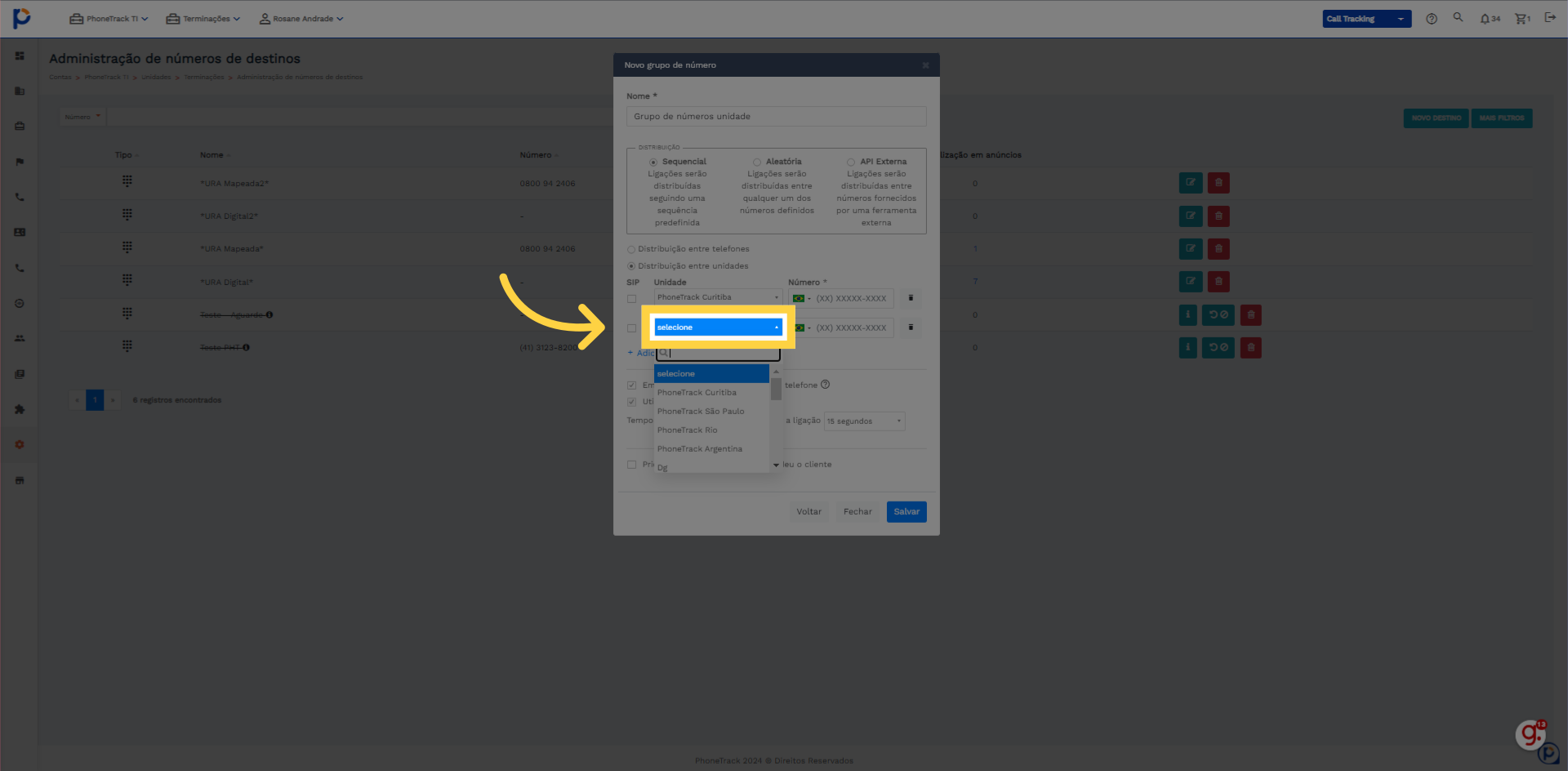The width and height of the screenshot is (1568, 771).
Task: Select API Externa distribution
Action: (851, 162)
